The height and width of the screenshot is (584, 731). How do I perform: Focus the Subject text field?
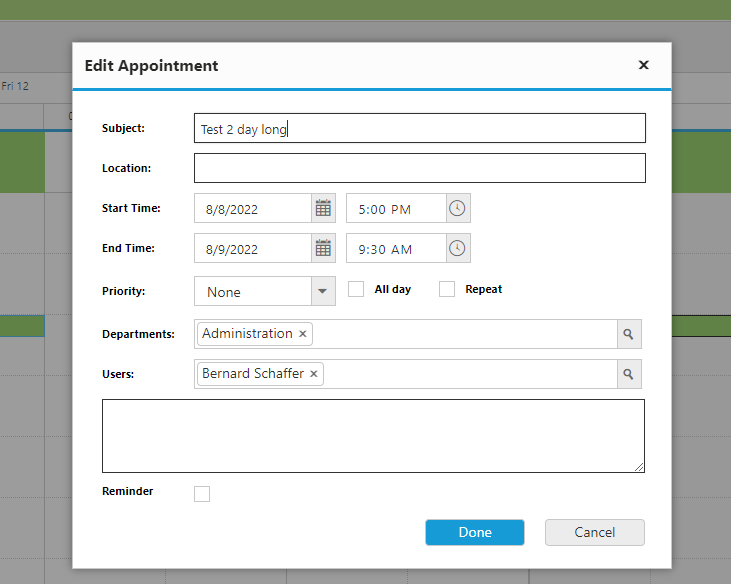click(x=420, y=128)
